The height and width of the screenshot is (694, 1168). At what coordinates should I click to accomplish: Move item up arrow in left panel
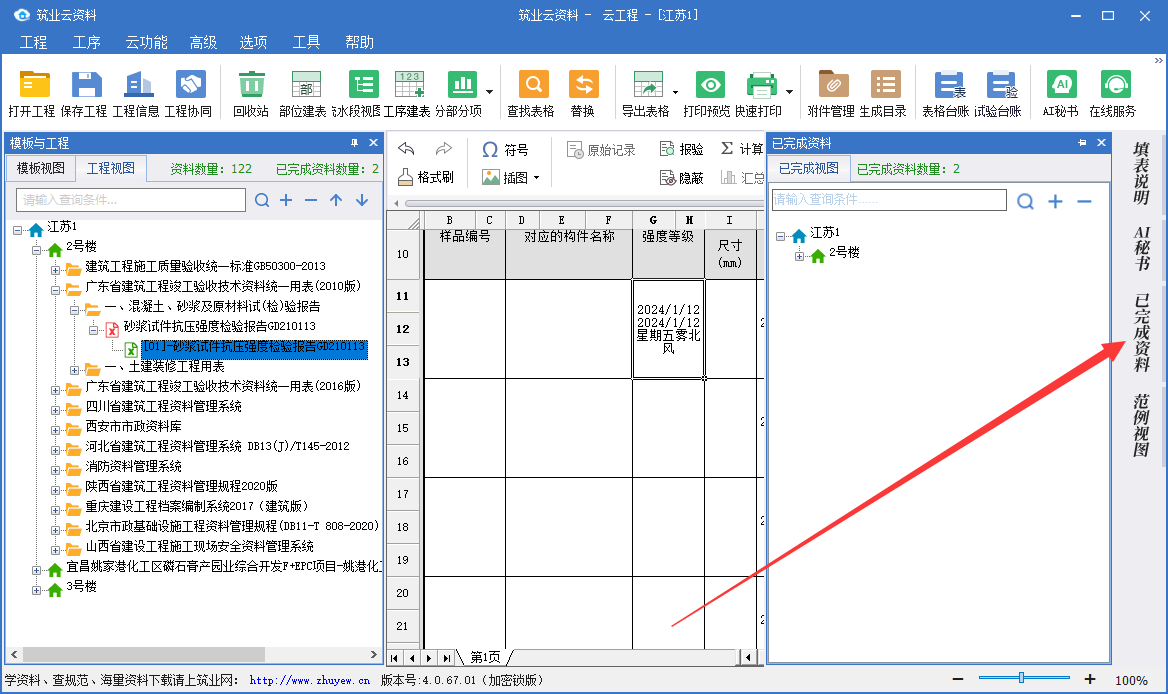[336, 200]
